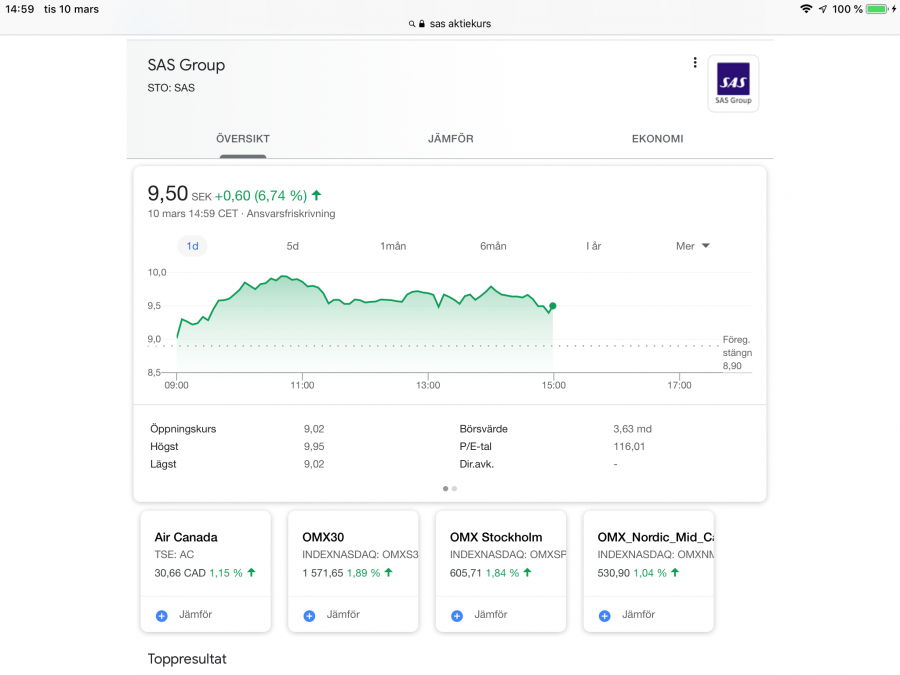
Task: Tap the battery icon in status bar
Action: [876, 9]
